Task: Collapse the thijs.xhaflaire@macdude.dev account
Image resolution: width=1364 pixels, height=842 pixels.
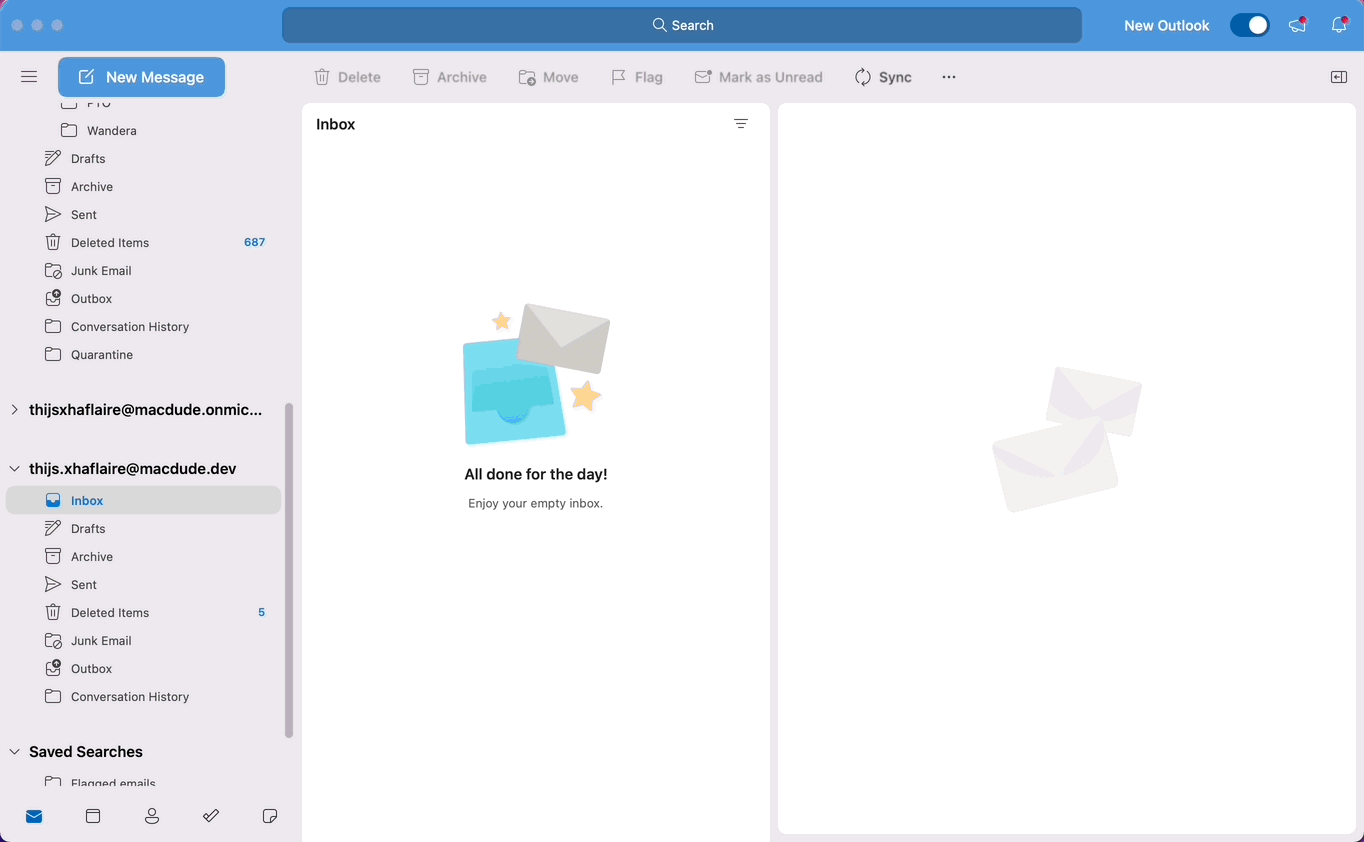Action: click(14, 469)
